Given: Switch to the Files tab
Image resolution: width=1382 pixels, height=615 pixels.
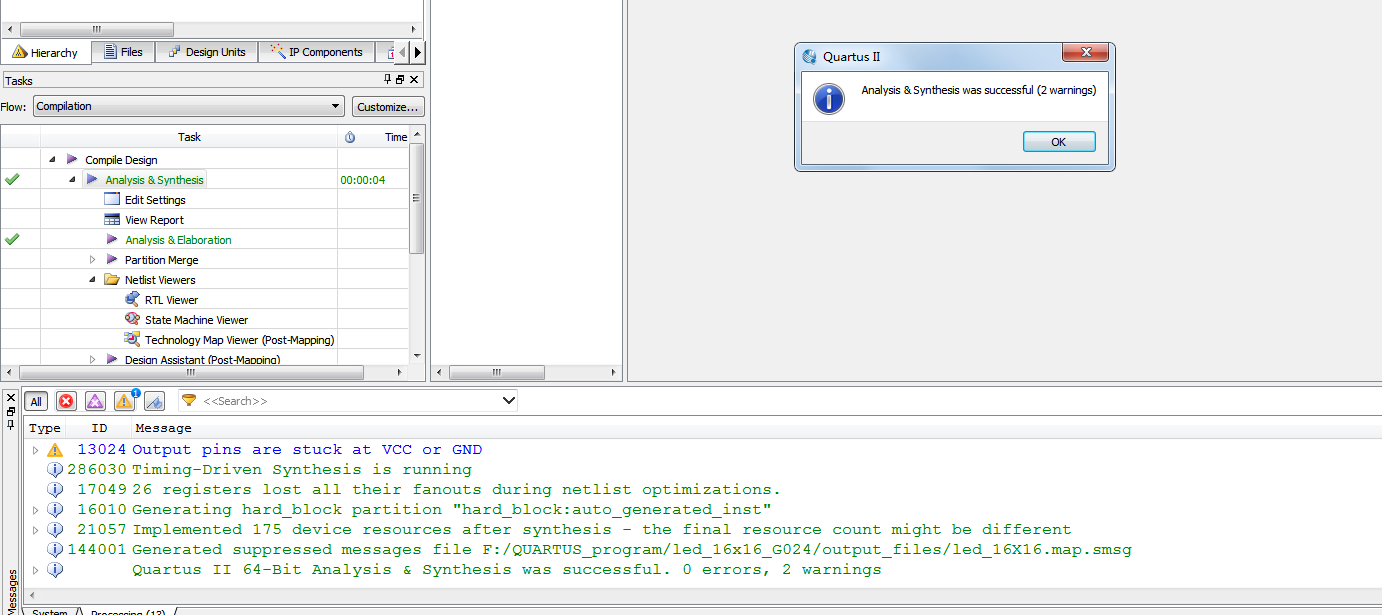Looking at the screenshot, I should point(123,52).
